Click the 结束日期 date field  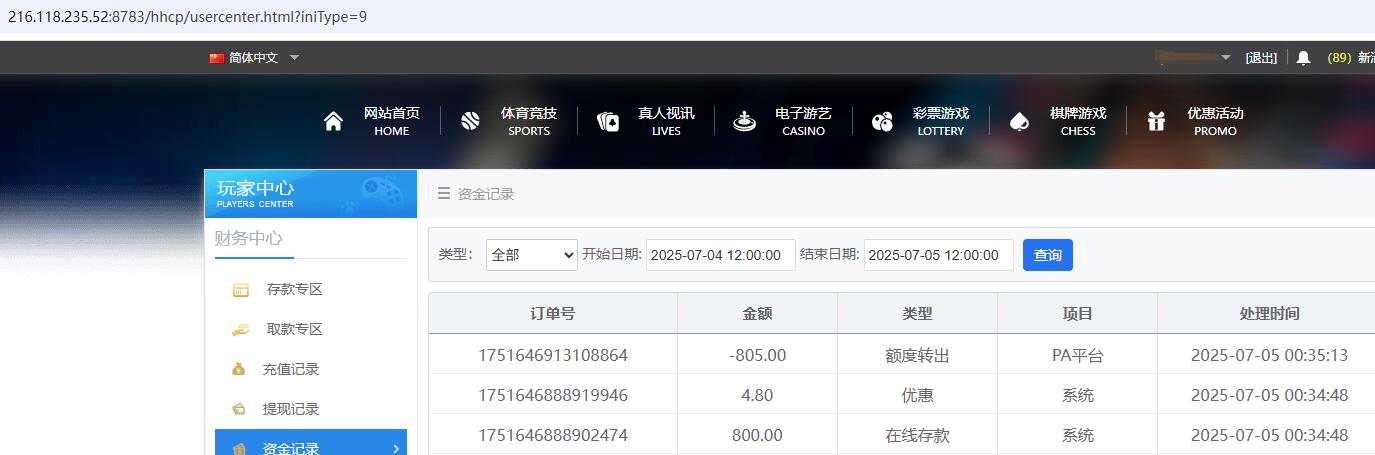click(939, 255)
